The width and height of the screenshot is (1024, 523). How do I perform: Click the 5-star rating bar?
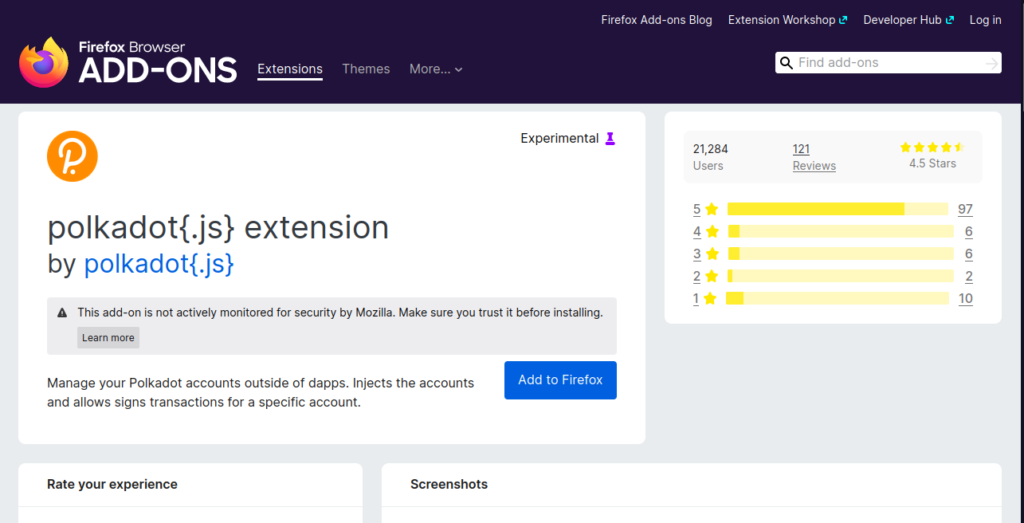837,209
